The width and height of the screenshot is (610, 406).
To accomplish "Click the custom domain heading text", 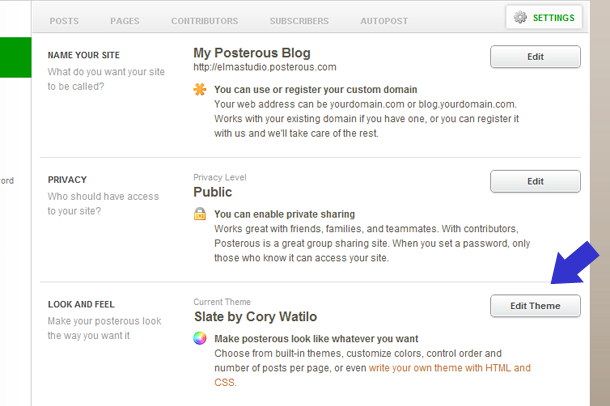I will (x=316, y=89).
